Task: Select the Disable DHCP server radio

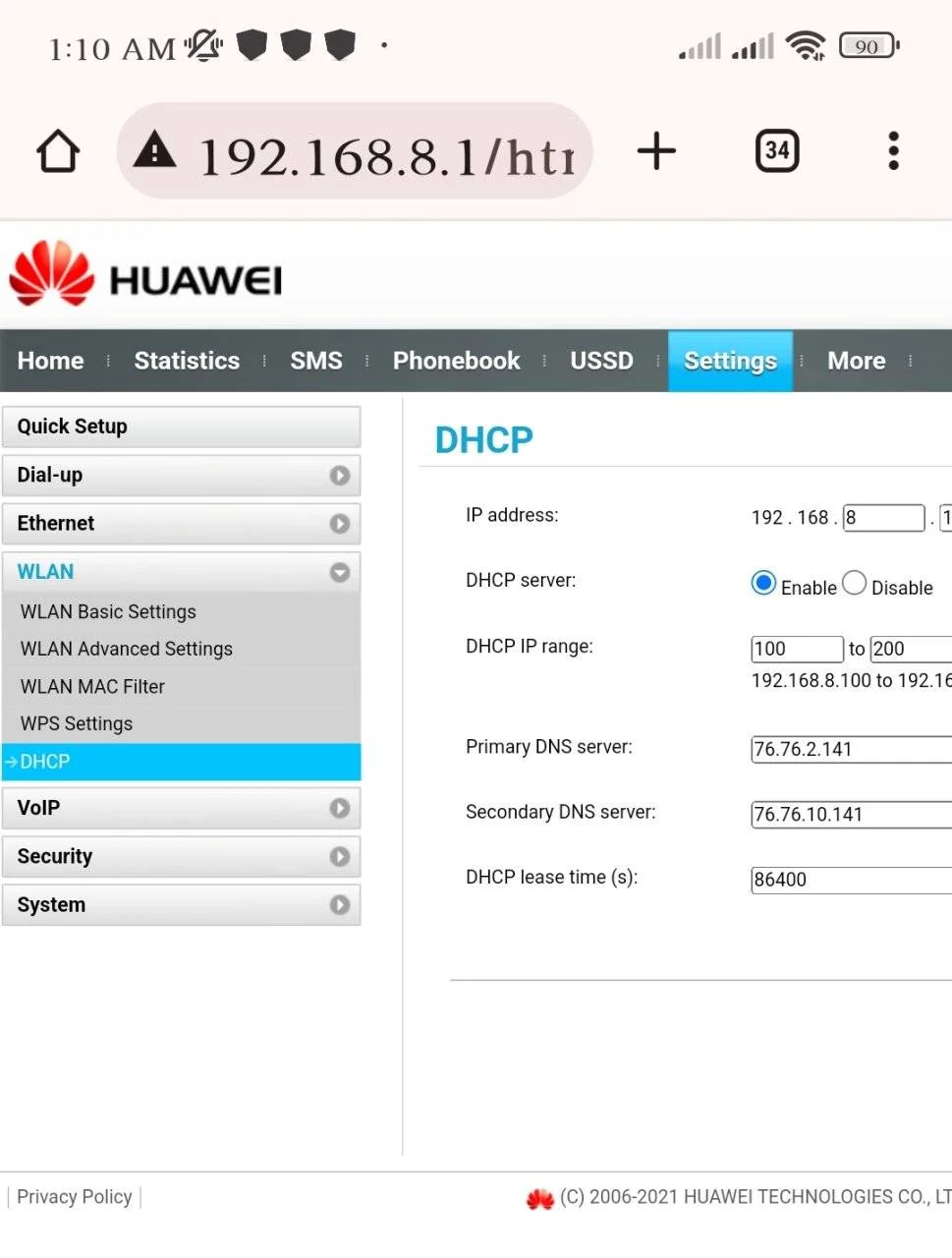Action: click(854, 583)
